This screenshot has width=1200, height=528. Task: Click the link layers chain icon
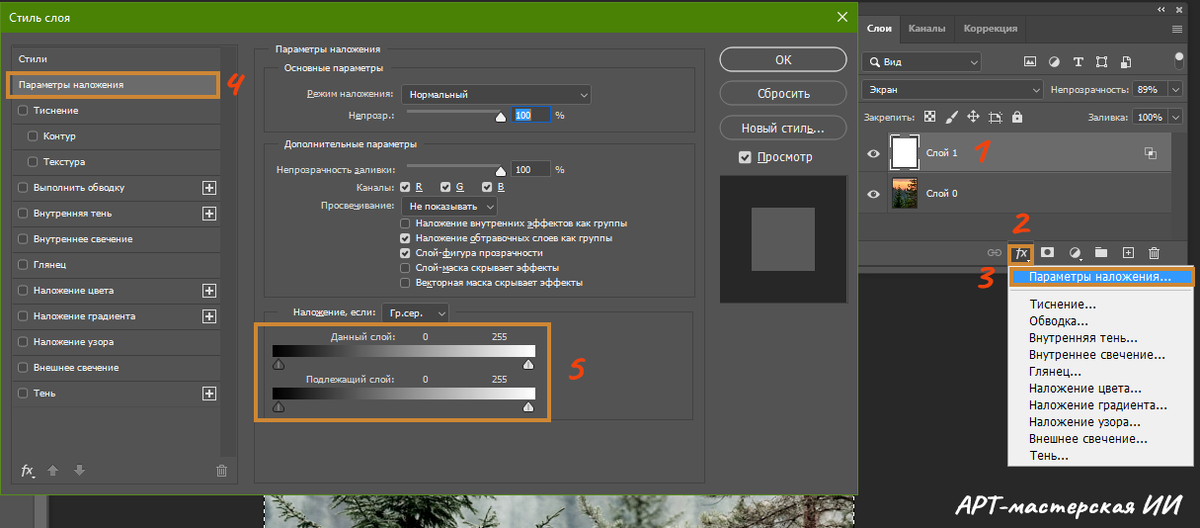tap(995, 254)
